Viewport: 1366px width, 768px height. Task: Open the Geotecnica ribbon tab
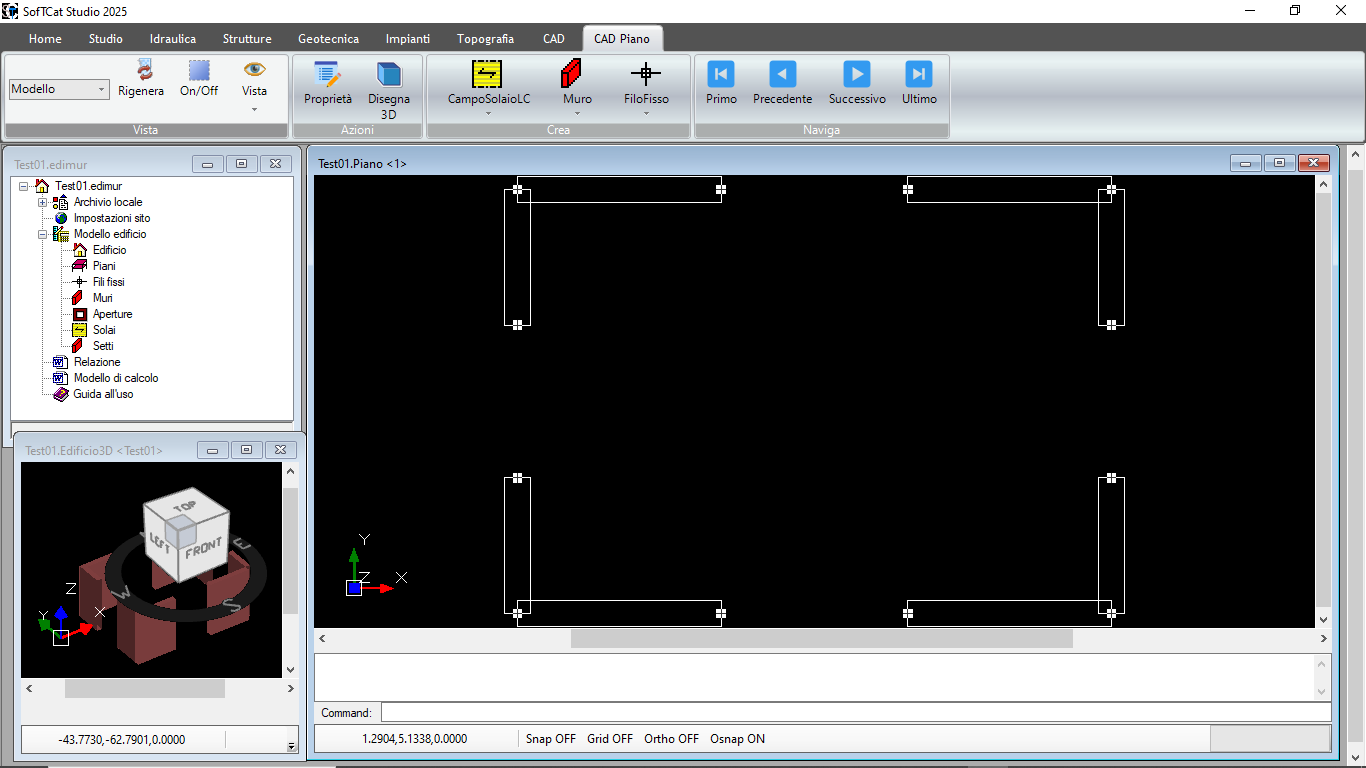click(x=328, y=39)
